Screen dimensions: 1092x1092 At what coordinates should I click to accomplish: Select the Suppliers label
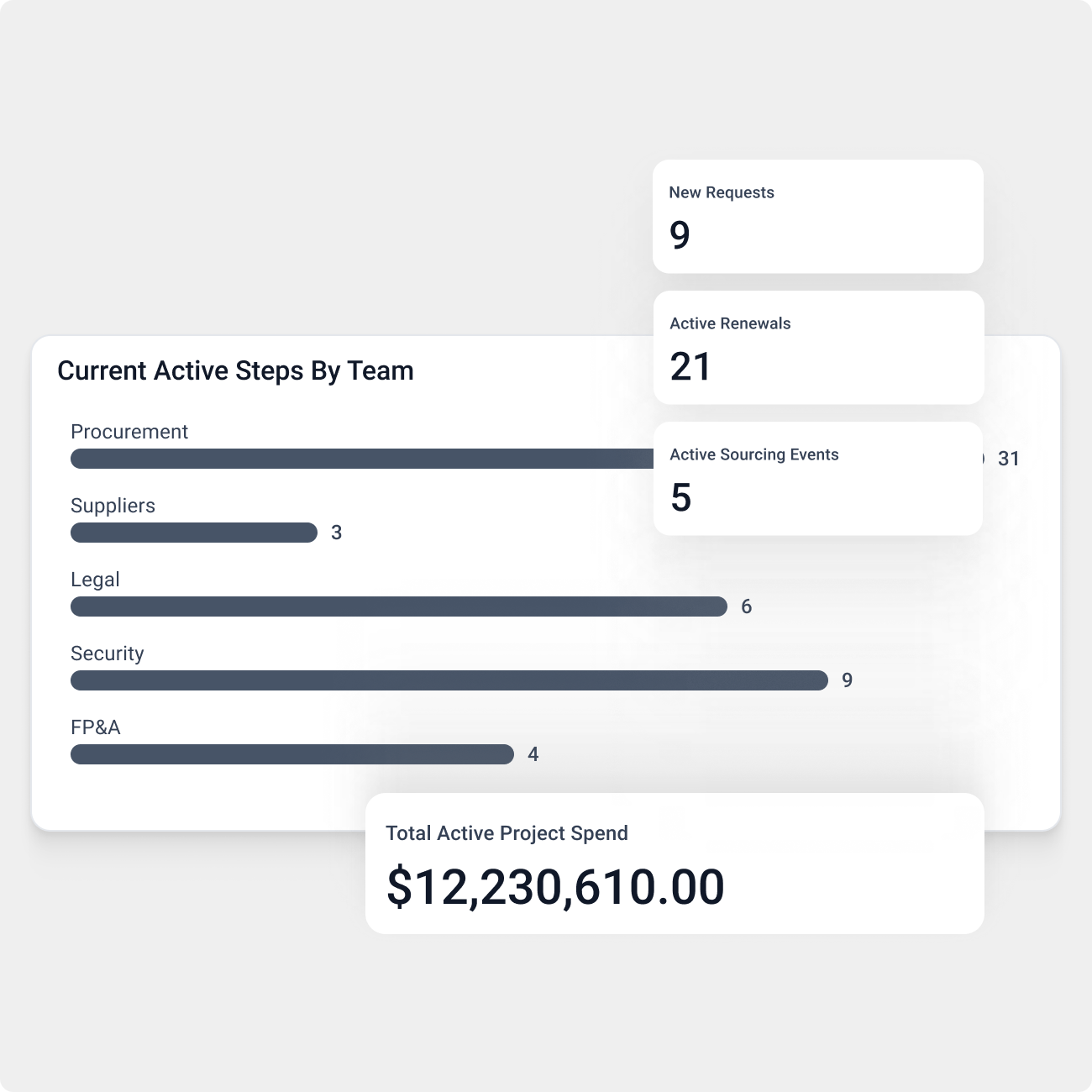(113, 506)
